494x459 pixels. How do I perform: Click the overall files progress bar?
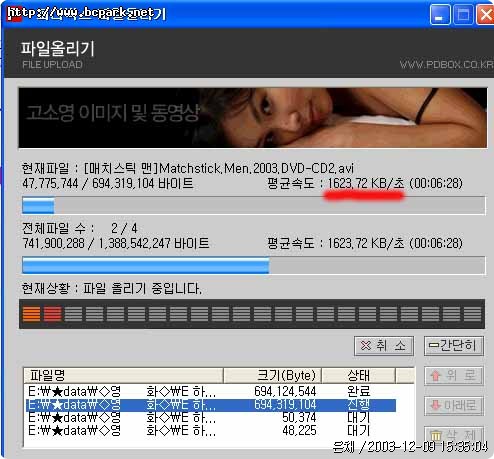[x=254, y=265]
